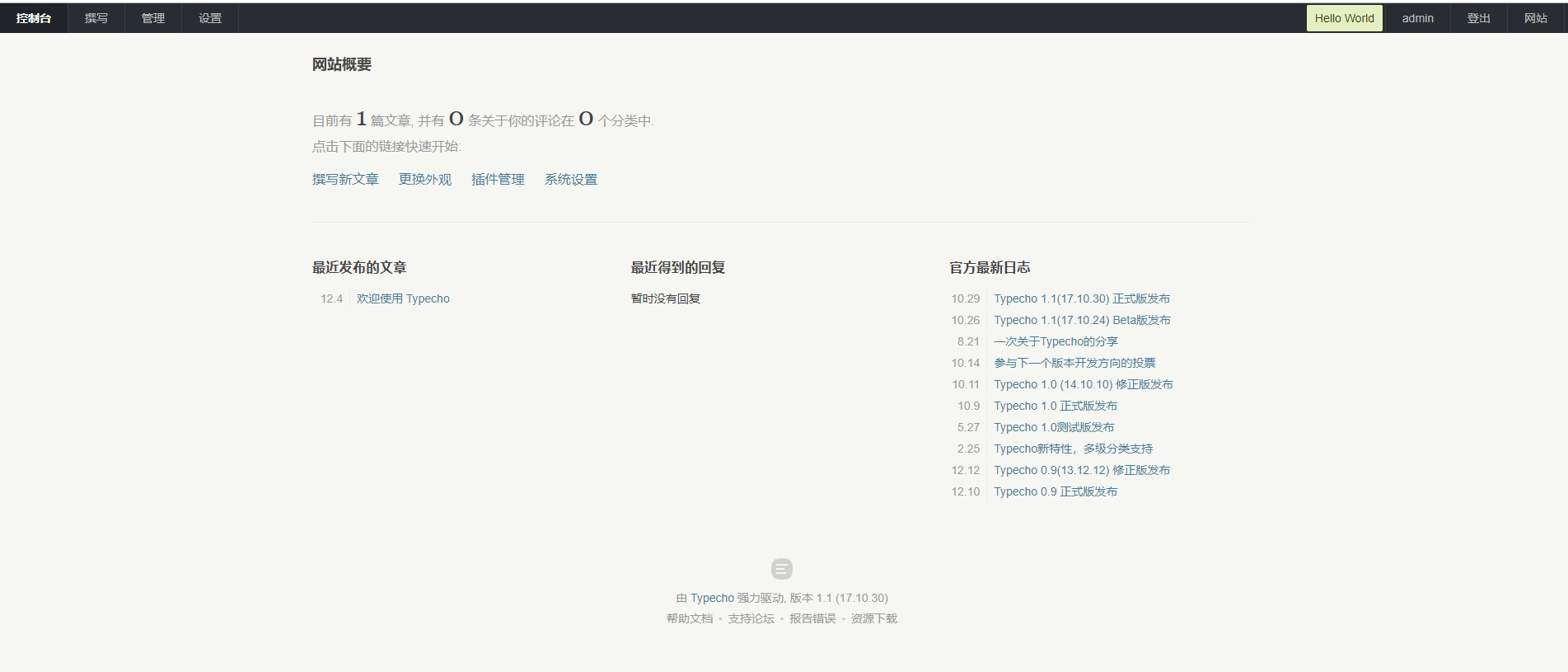Click the 暂时没有回复 message text
Viewport: 1568px width, 672px height.
coord(666,298)
